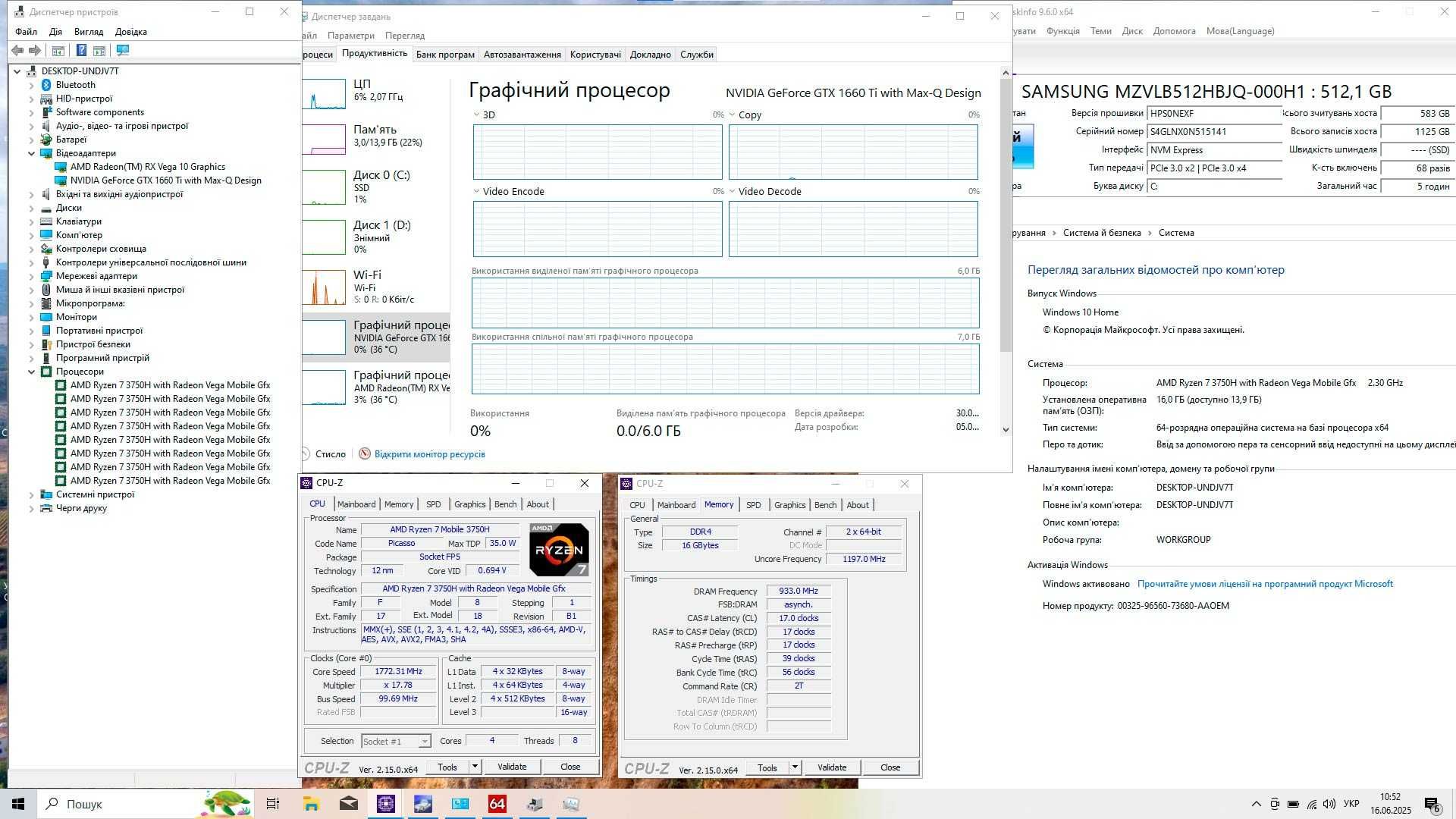Image resolution: width=1456 pixels, height=819 pixels.
Task: Click the Task Manager vertical scrollbar thumb
Action: coord(1006,216)
